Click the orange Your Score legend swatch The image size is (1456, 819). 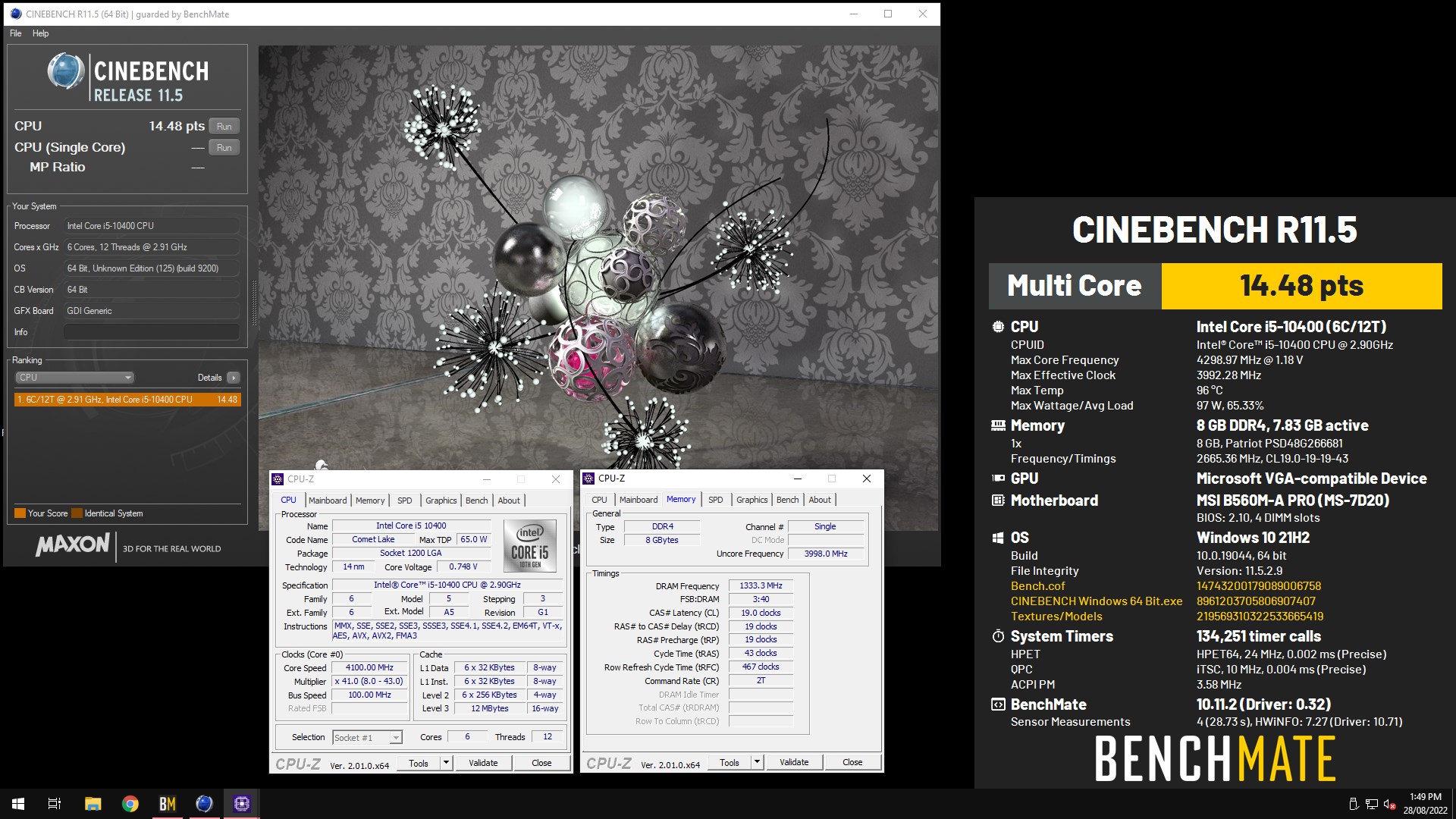tap(20, 513)
